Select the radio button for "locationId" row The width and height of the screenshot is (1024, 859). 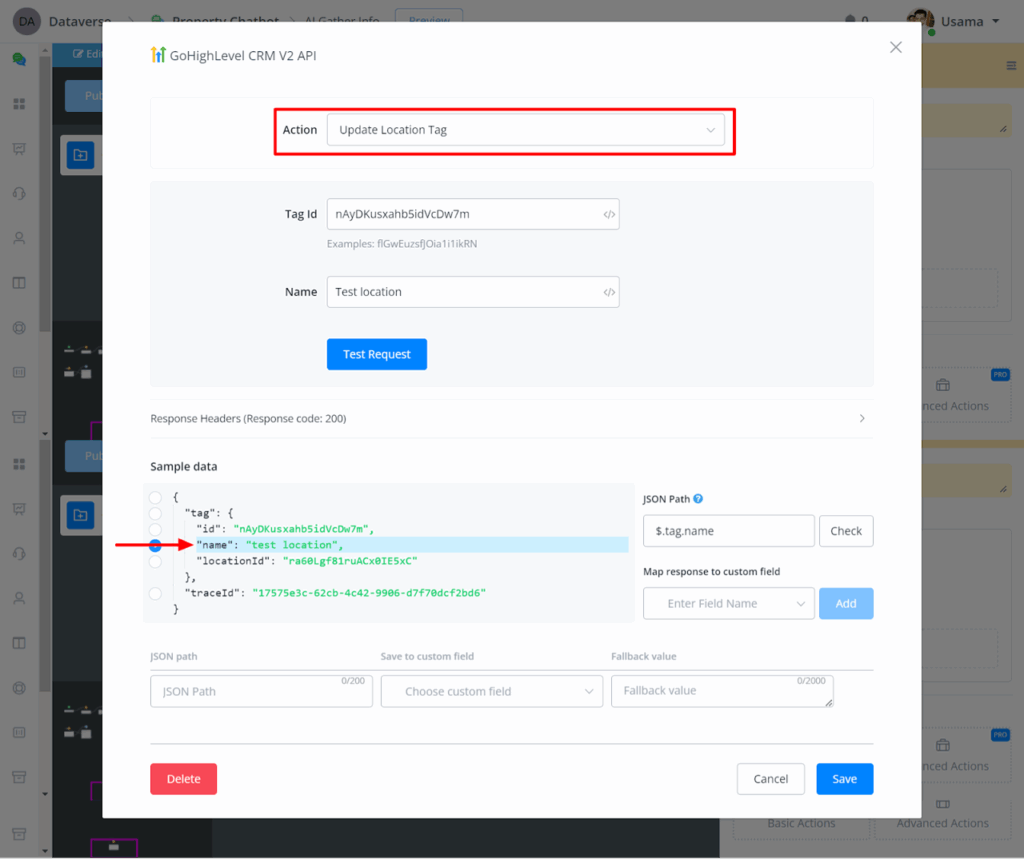tap(155, 562)
